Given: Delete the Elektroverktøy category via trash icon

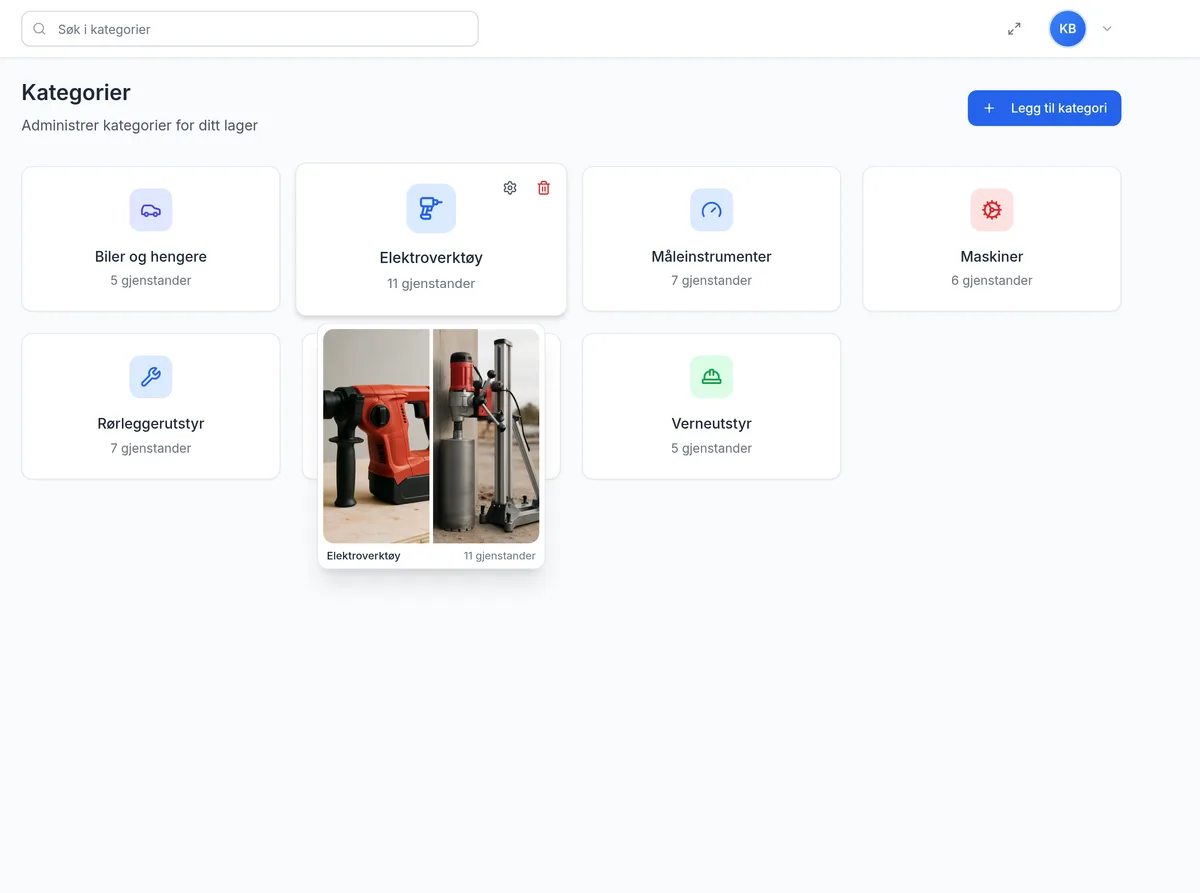Looking at the screenshot, I should point(544,188).
